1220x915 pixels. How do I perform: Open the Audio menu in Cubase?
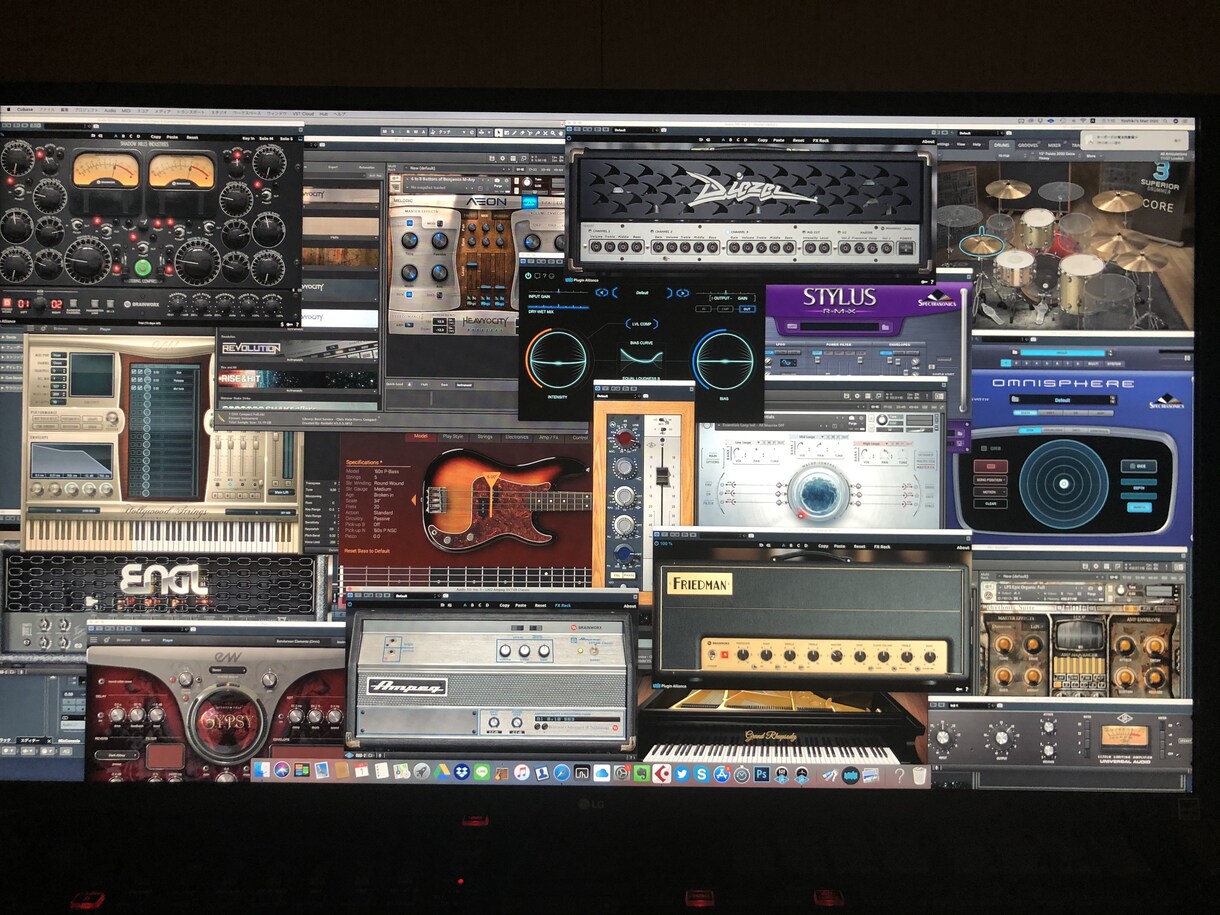[x=110, y=109]
